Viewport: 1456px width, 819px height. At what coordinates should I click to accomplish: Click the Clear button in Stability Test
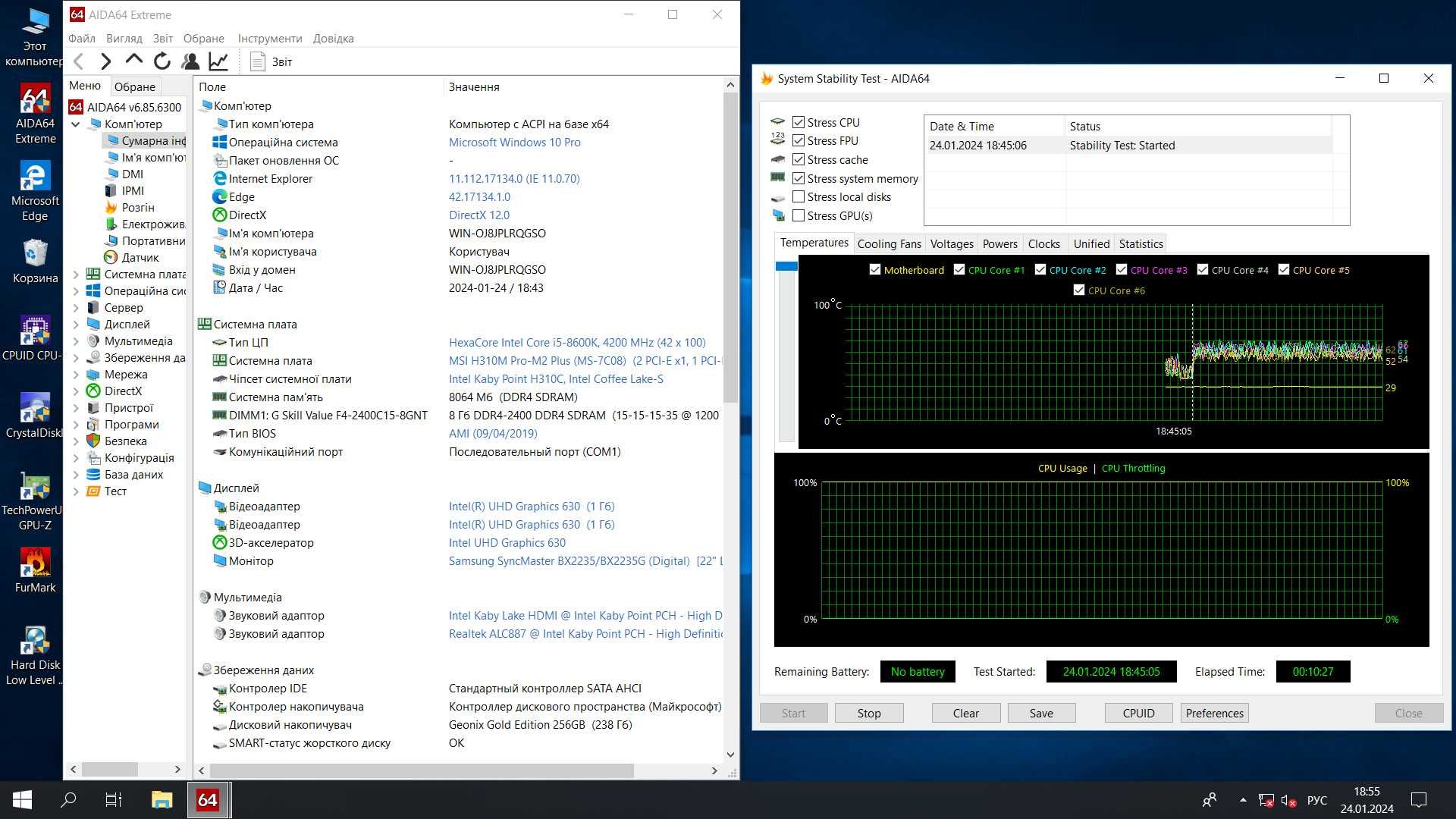pos(966,713)
